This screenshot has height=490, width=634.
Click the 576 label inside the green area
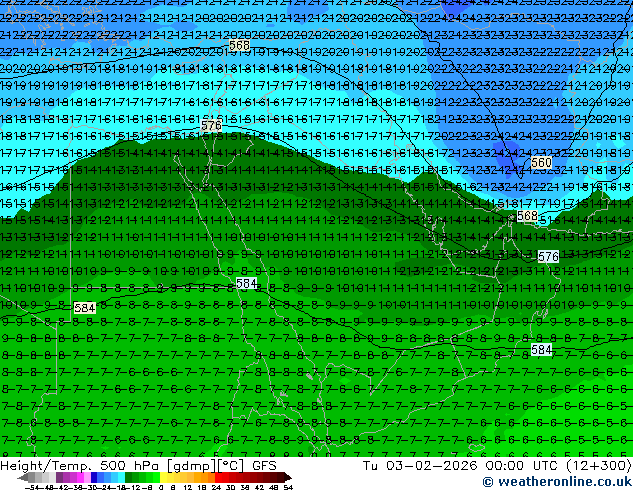(x=548, y=256)
